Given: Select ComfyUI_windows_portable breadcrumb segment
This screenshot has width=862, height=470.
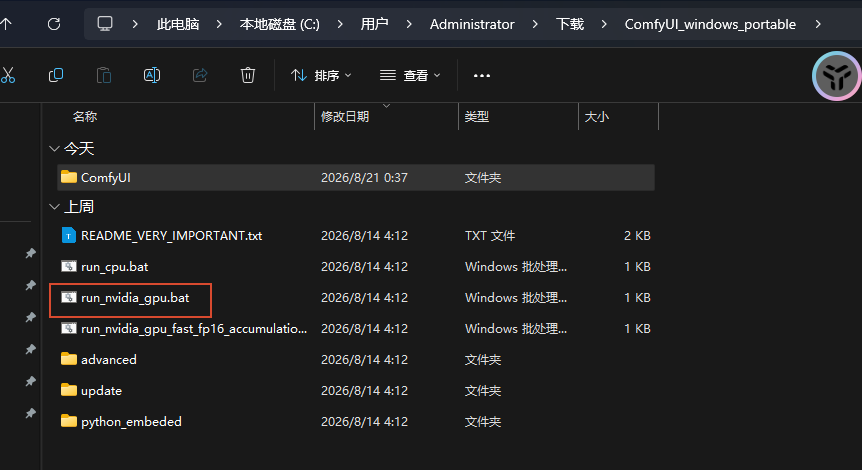Looking at the screenshot, I should point(710,24).
